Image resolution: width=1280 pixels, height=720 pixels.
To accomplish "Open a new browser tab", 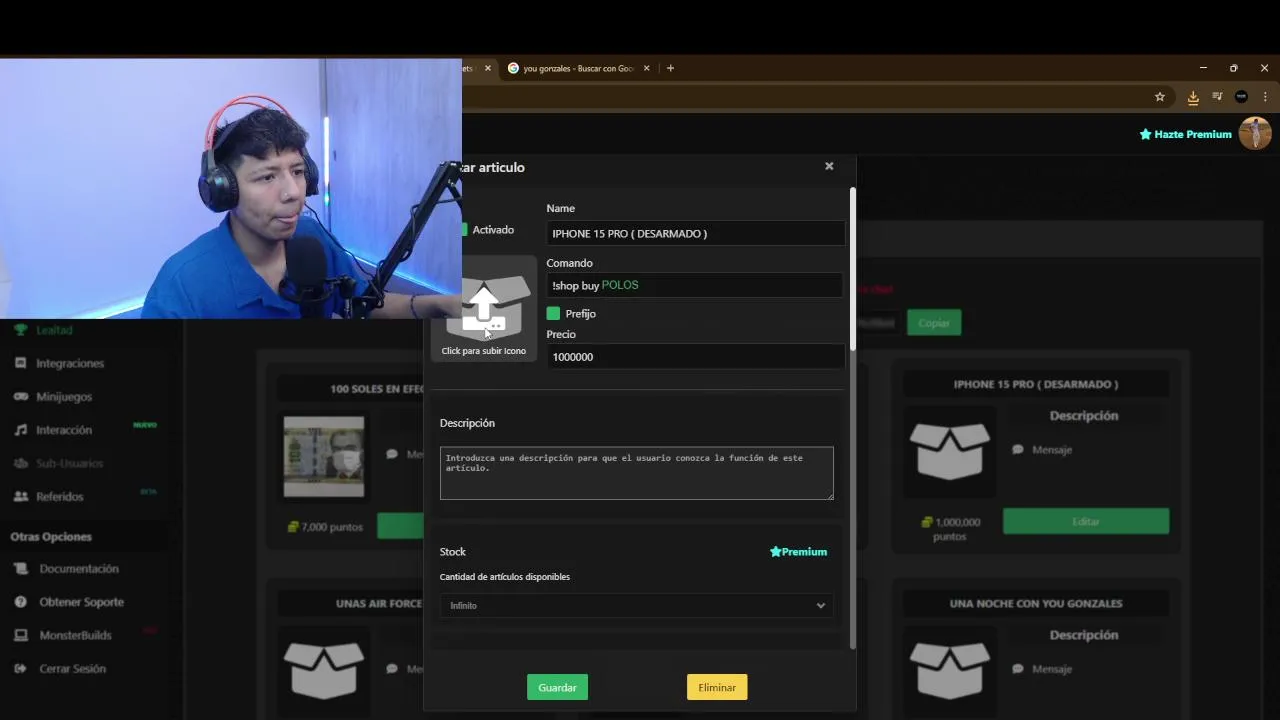I will [x=670, y=68].
